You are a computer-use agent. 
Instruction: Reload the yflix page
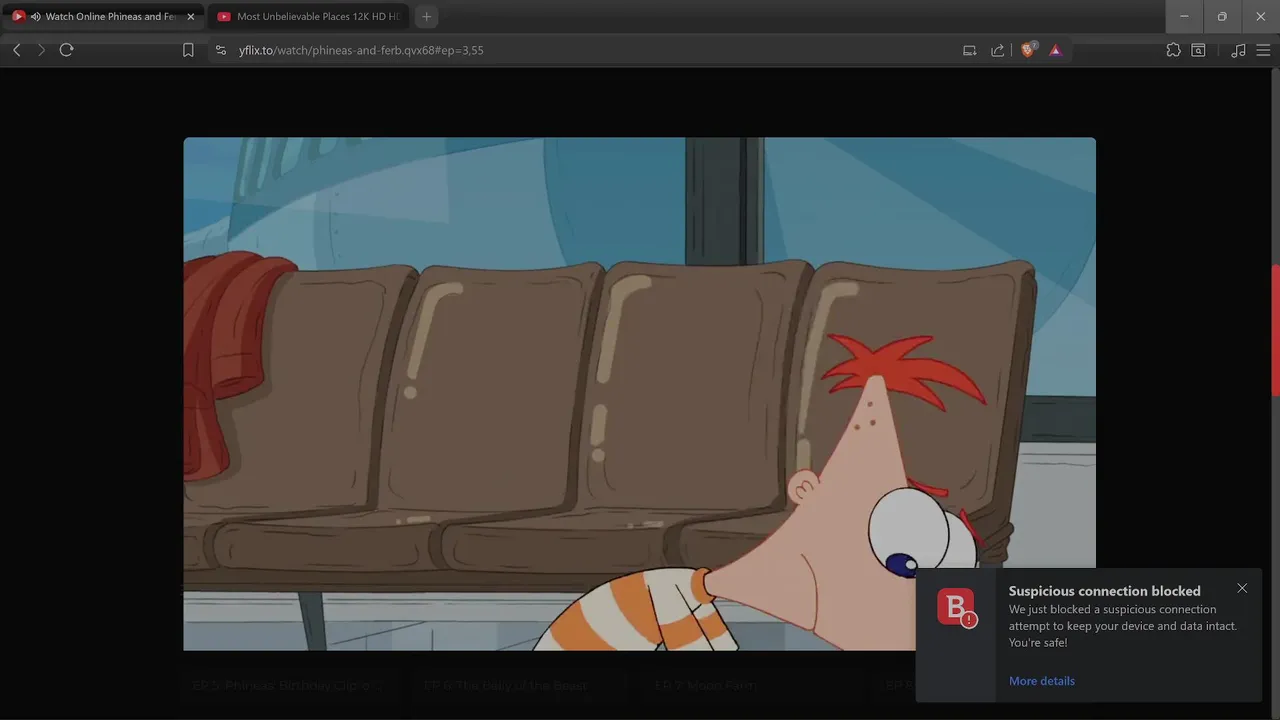click(67, 50)
